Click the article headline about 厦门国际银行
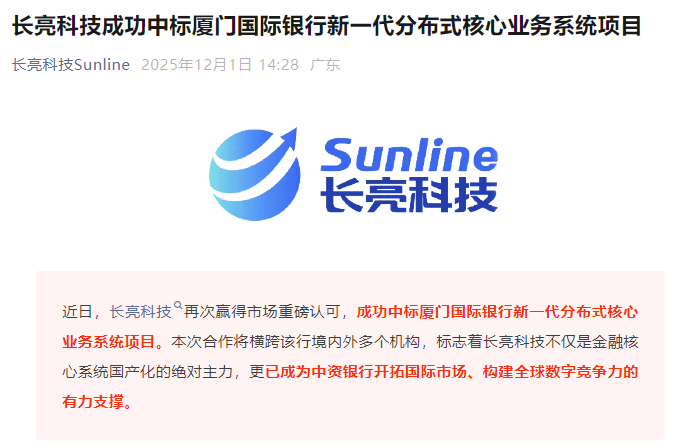 tap(327, 26)
